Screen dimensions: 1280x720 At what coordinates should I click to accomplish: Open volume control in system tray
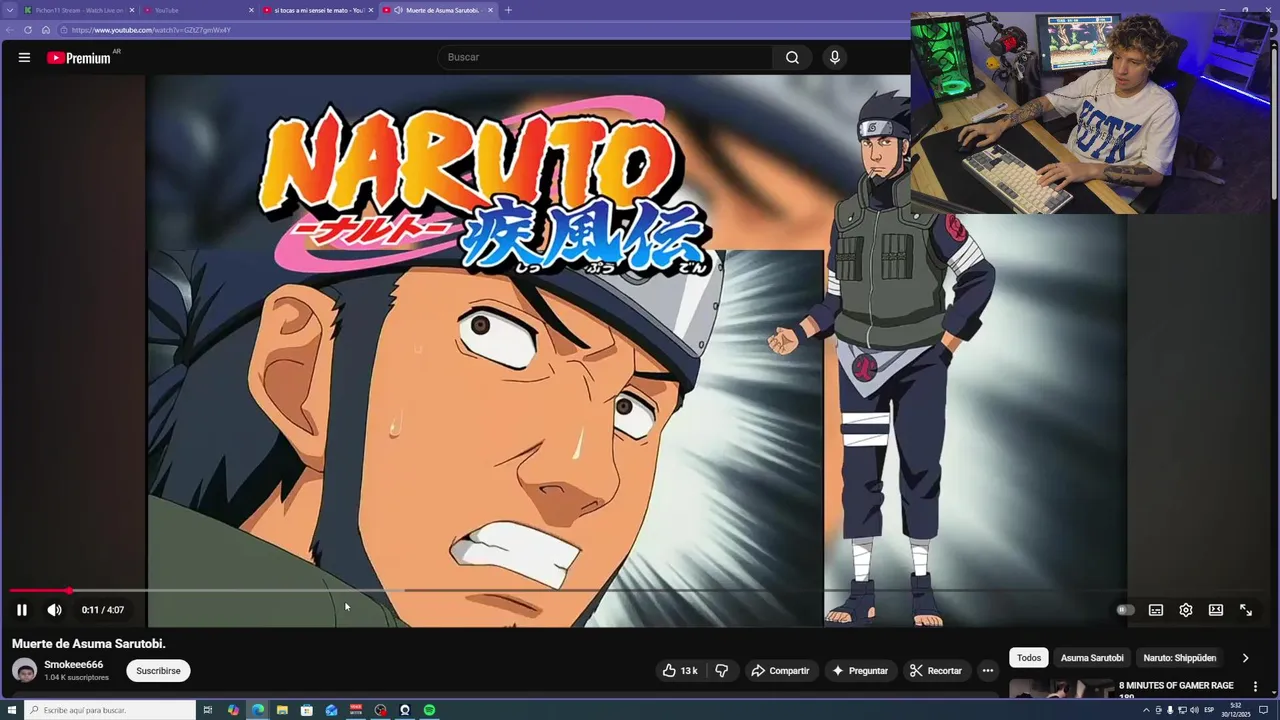click(x=1194, y=710)
